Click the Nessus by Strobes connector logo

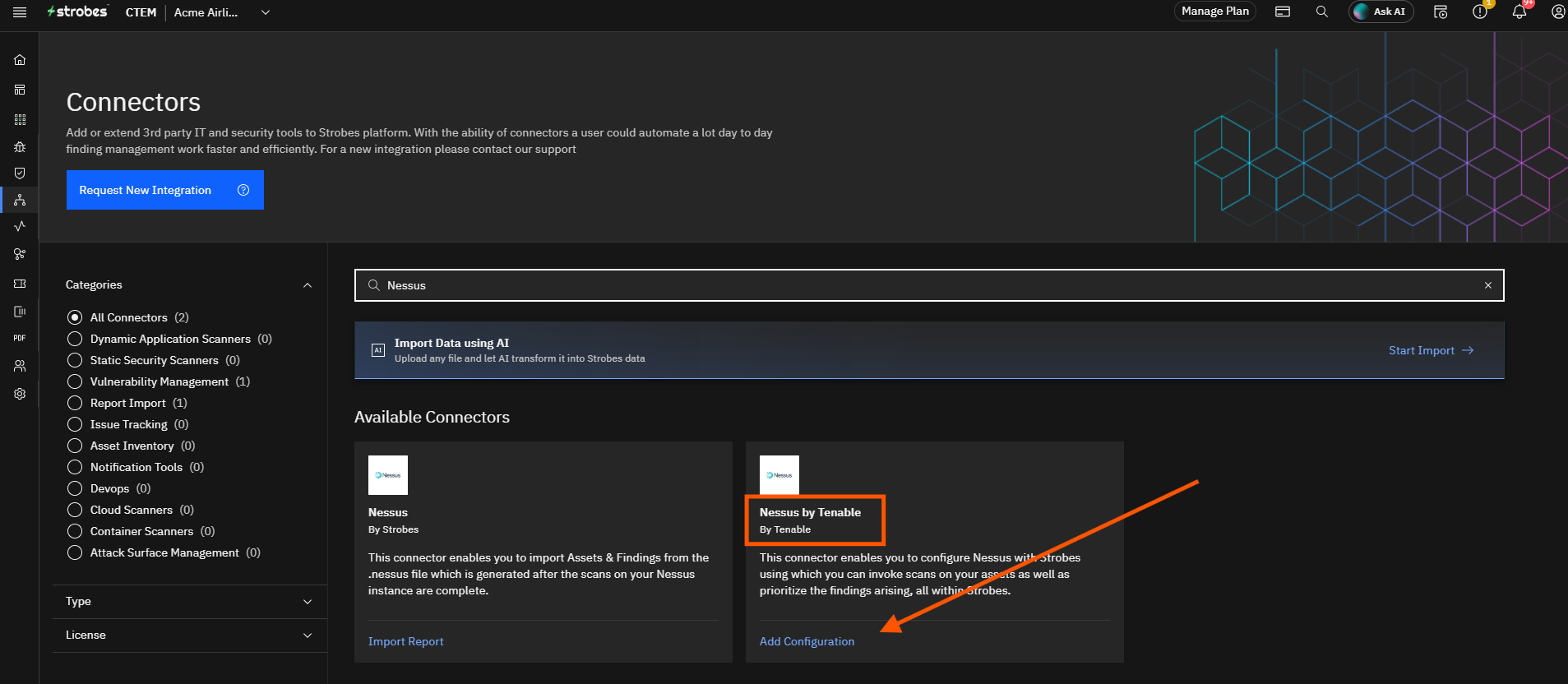click(388, 475)
